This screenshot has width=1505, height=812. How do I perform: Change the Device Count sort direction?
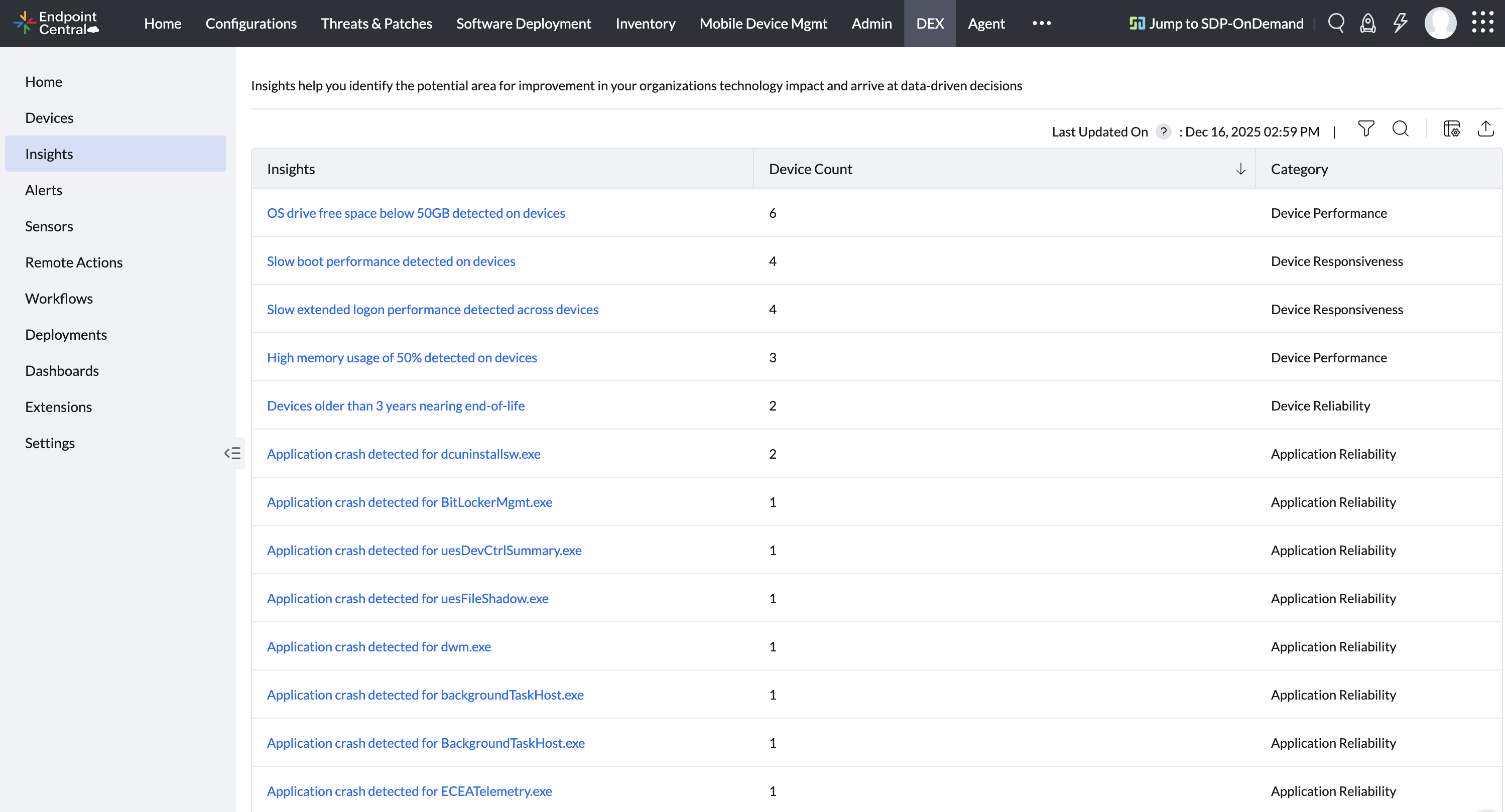coord(1241,169)
